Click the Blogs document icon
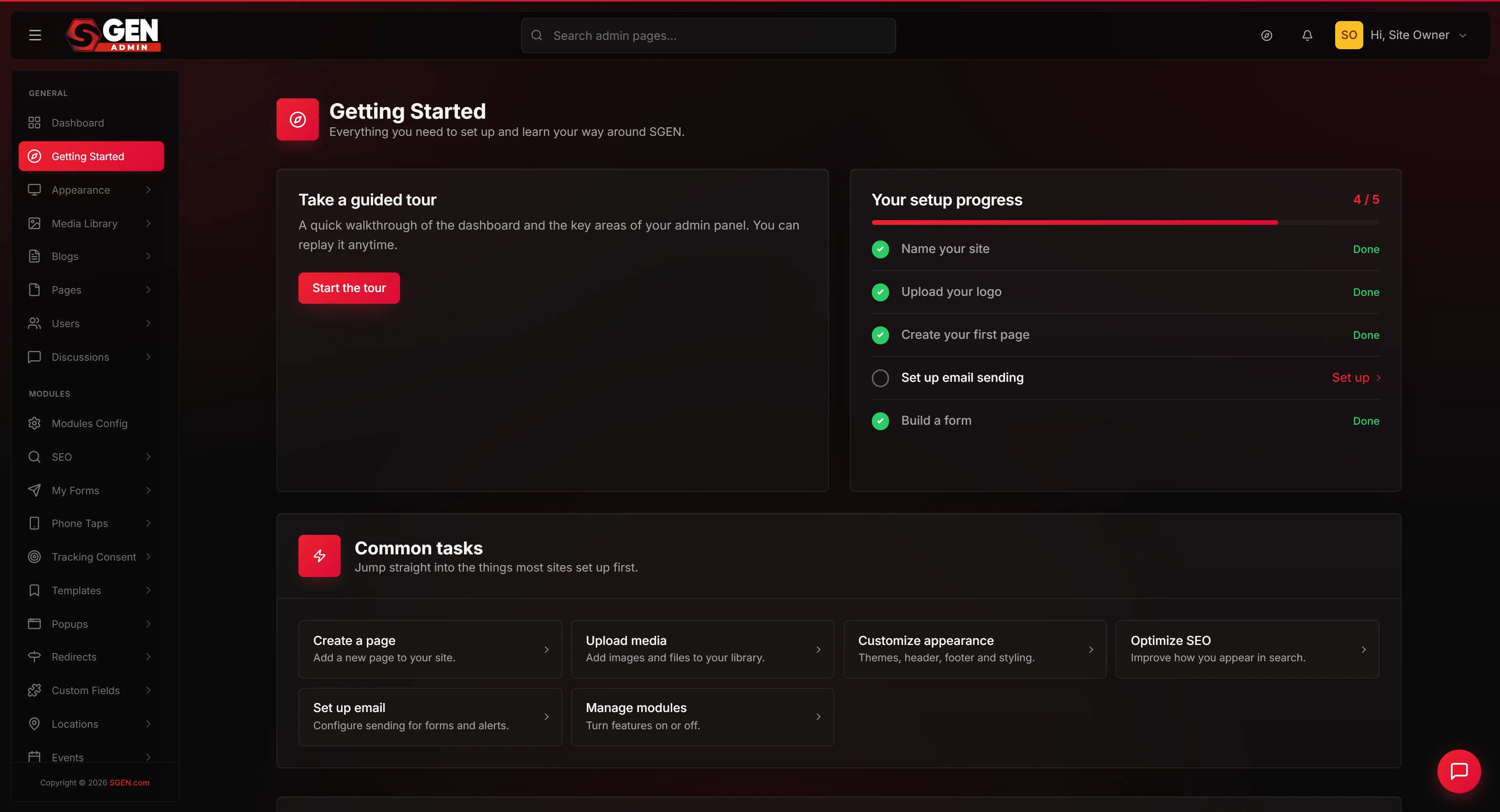The image size is (1500, 812). (34, 256)
